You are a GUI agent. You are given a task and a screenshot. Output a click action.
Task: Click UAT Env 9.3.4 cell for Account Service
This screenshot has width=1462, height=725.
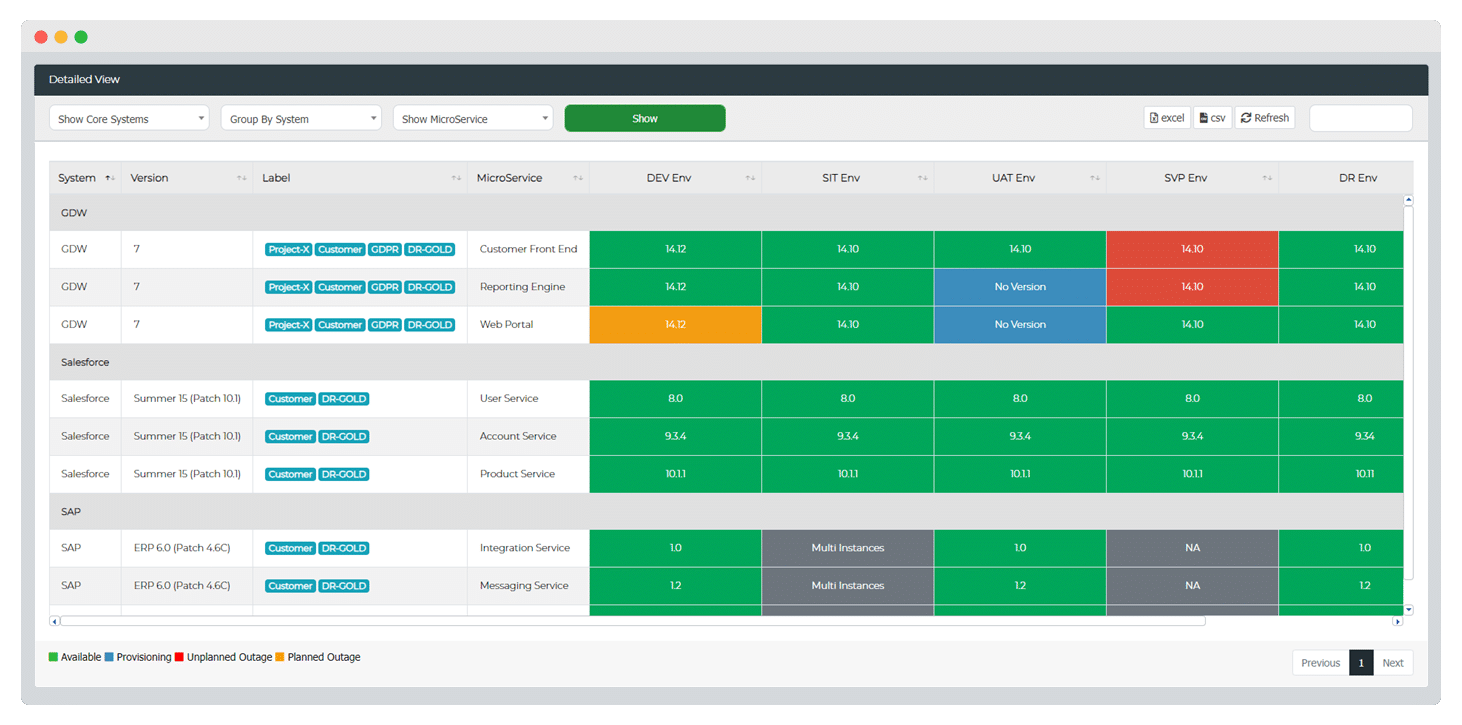(1020, 437)
